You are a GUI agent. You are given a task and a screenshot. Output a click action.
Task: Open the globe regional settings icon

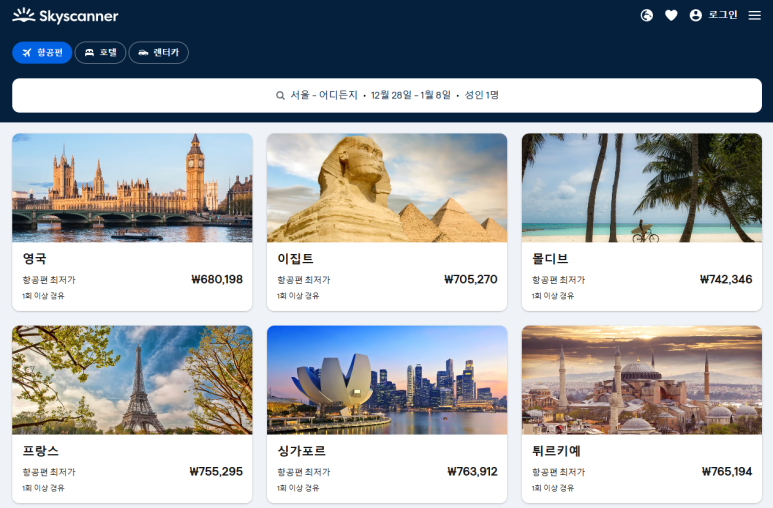pyautogui.click(x=646, y=15)
